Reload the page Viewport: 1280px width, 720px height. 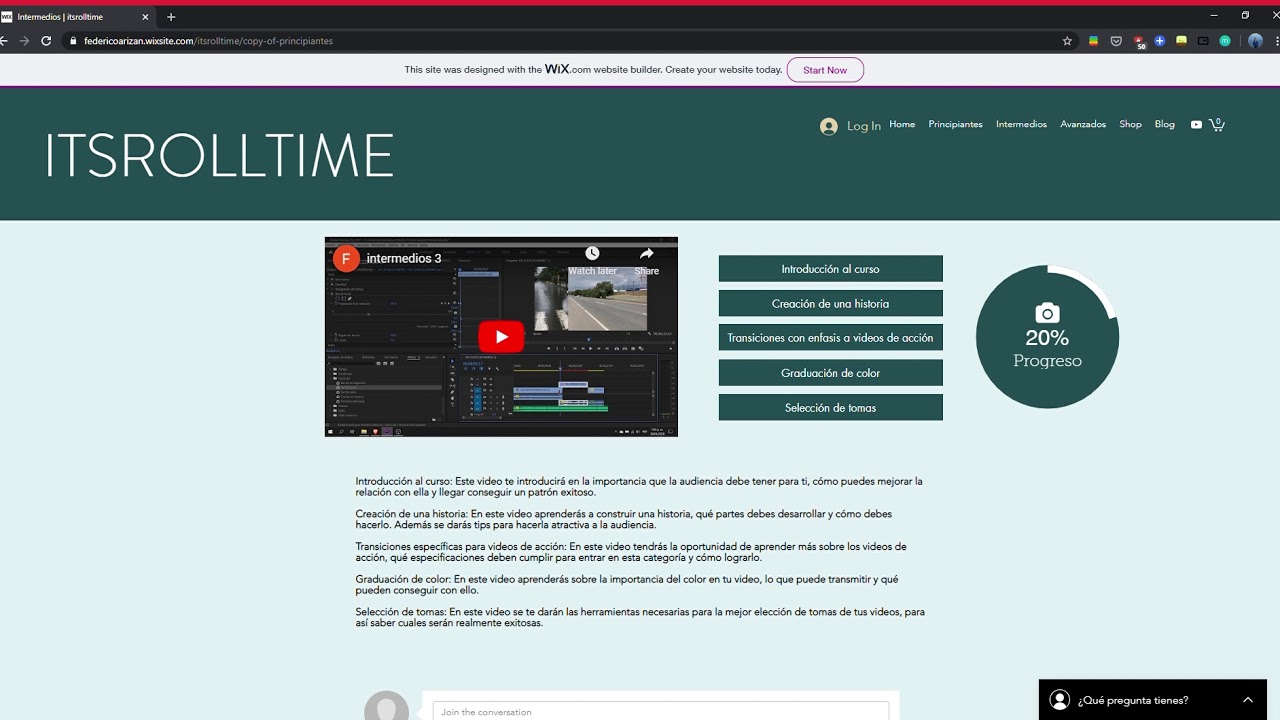coord(46,41)
